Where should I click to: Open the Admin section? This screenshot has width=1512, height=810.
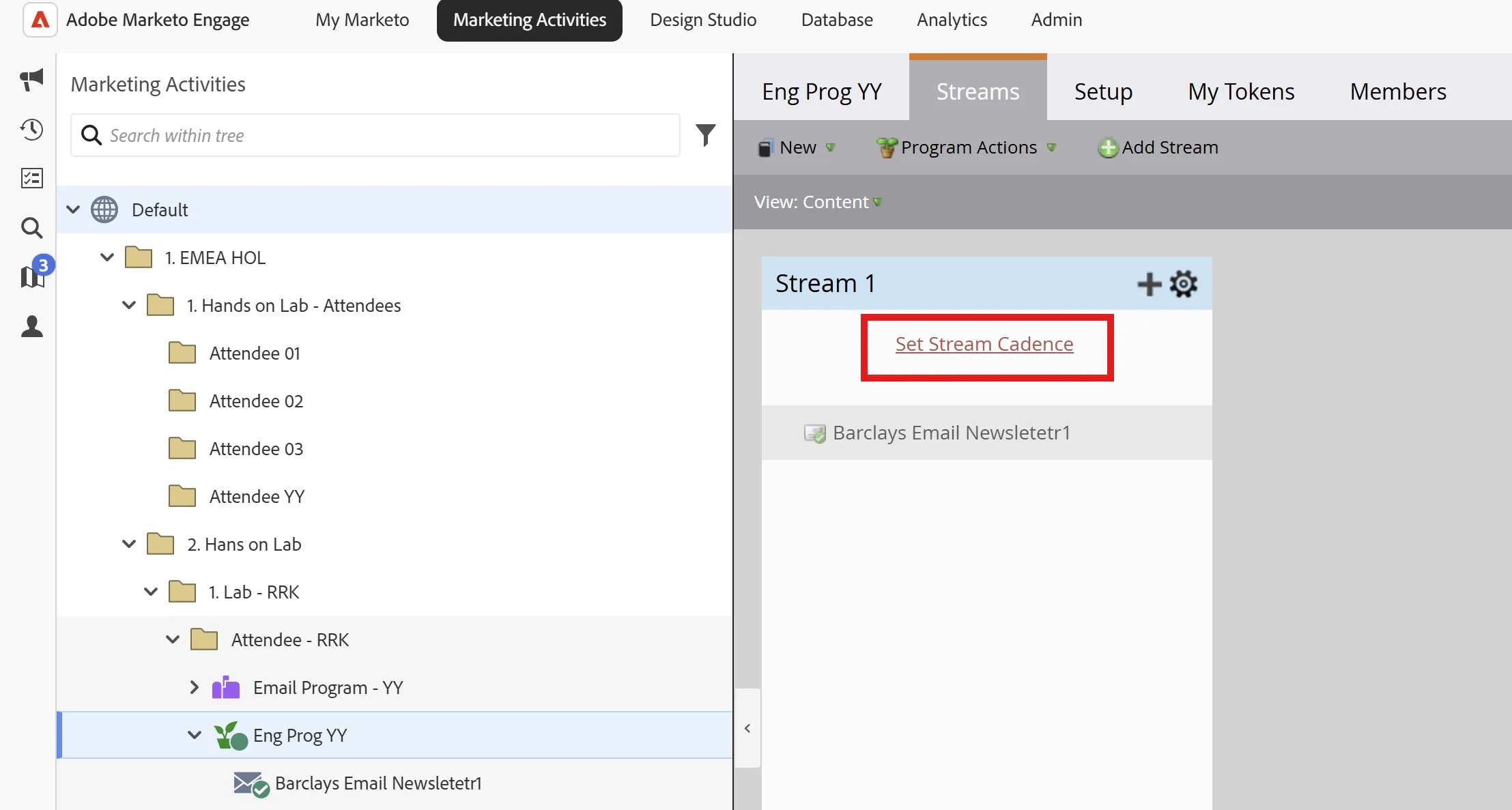[x=1056, y=20]
